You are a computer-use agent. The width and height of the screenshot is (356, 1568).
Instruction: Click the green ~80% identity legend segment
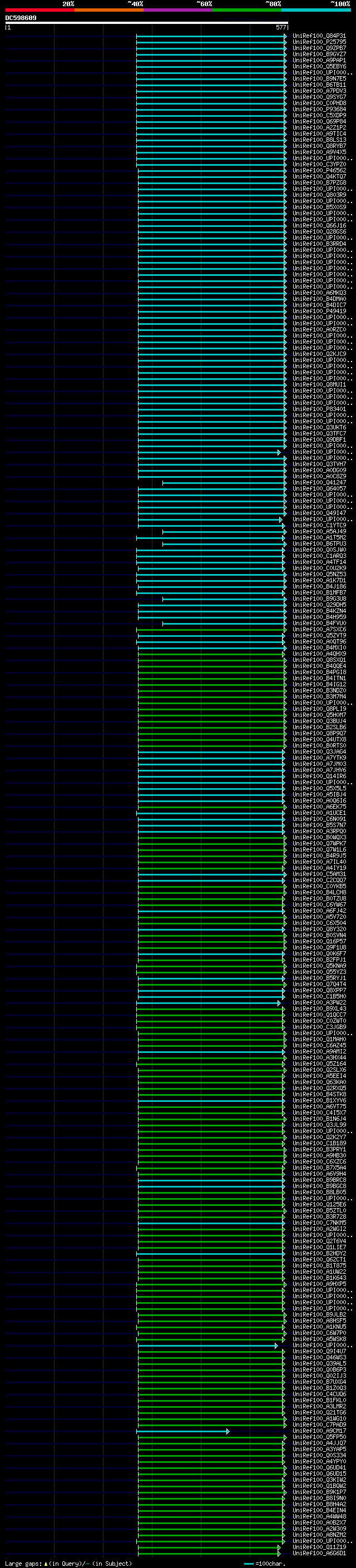247,10
